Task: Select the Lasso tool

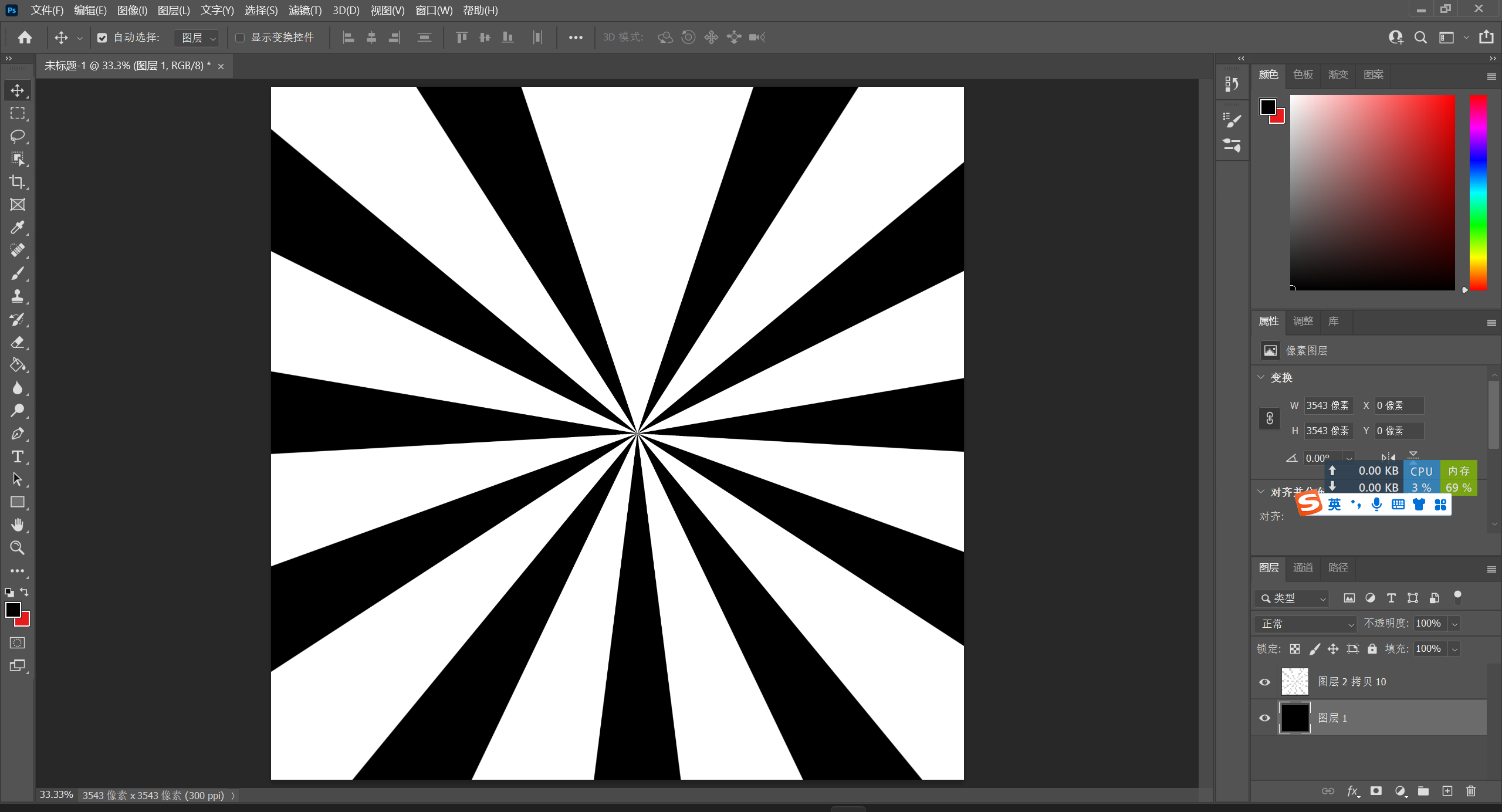Action: [x=17, y=136]
